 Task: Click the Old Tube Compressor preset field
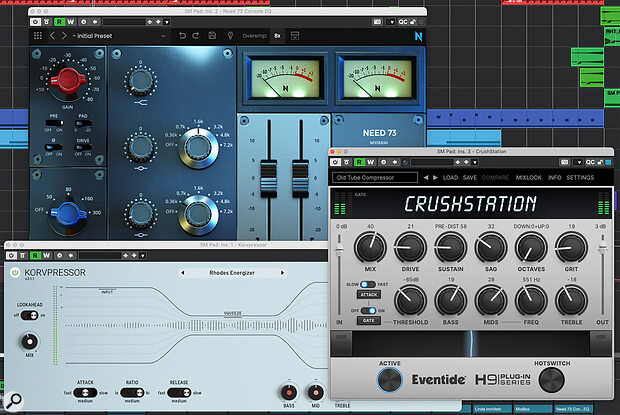click(375, 177)
